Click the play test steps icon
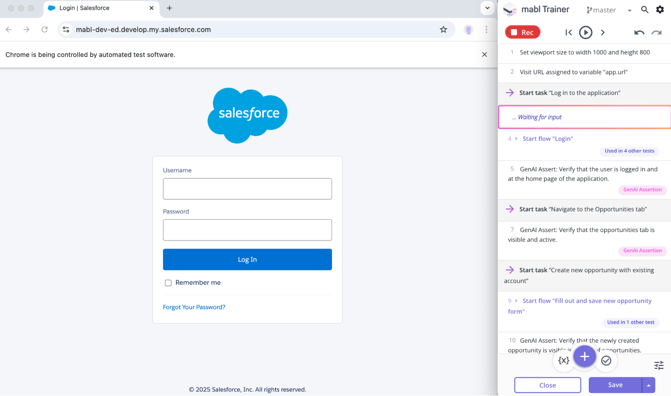This screenshot has height=396, width=671. click(585, 33)
